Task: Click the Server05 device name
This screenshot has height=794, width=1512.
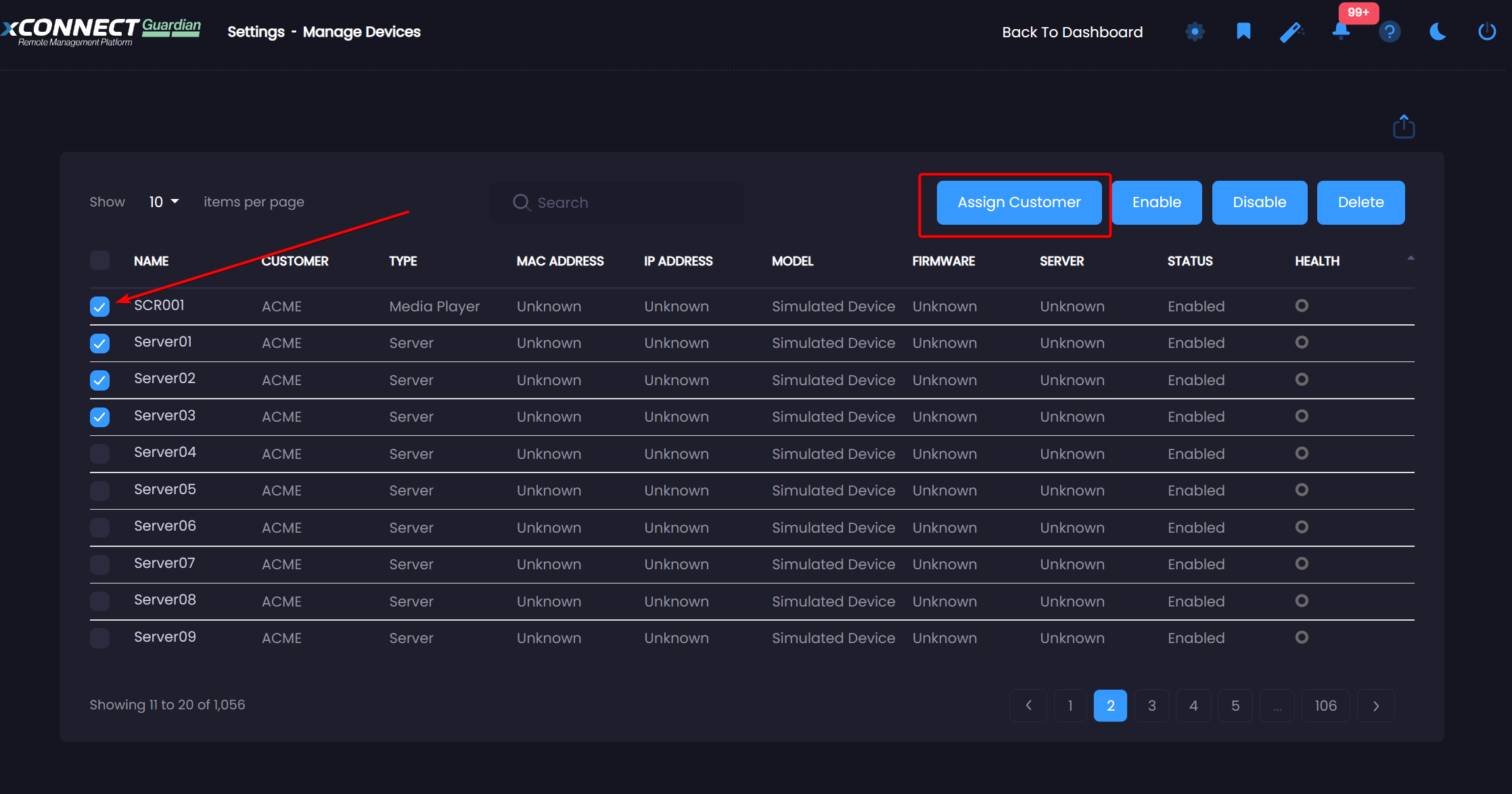Action: 165,489
